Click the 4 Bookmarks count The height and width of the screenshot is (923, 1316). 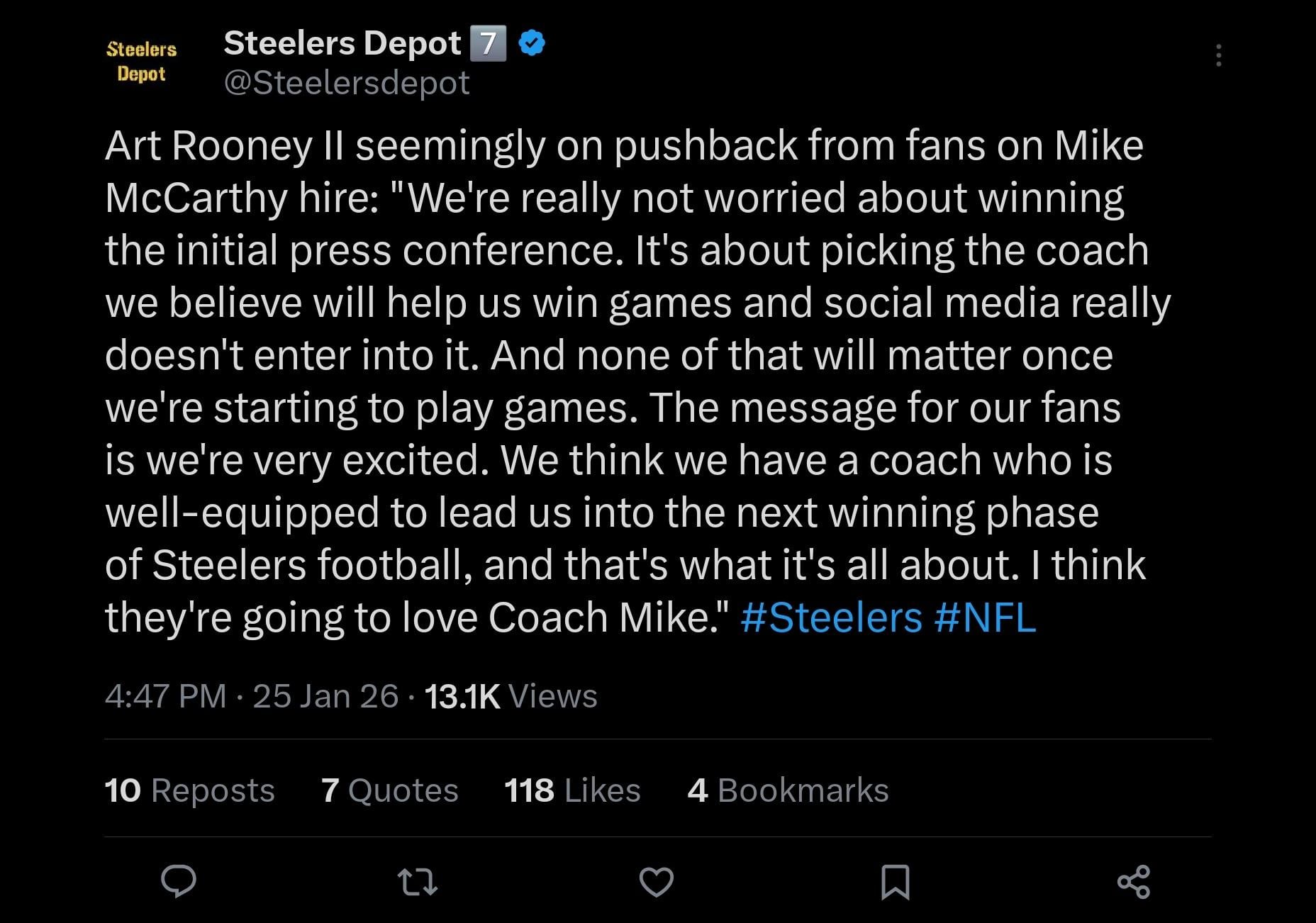(x=788, y=790)
